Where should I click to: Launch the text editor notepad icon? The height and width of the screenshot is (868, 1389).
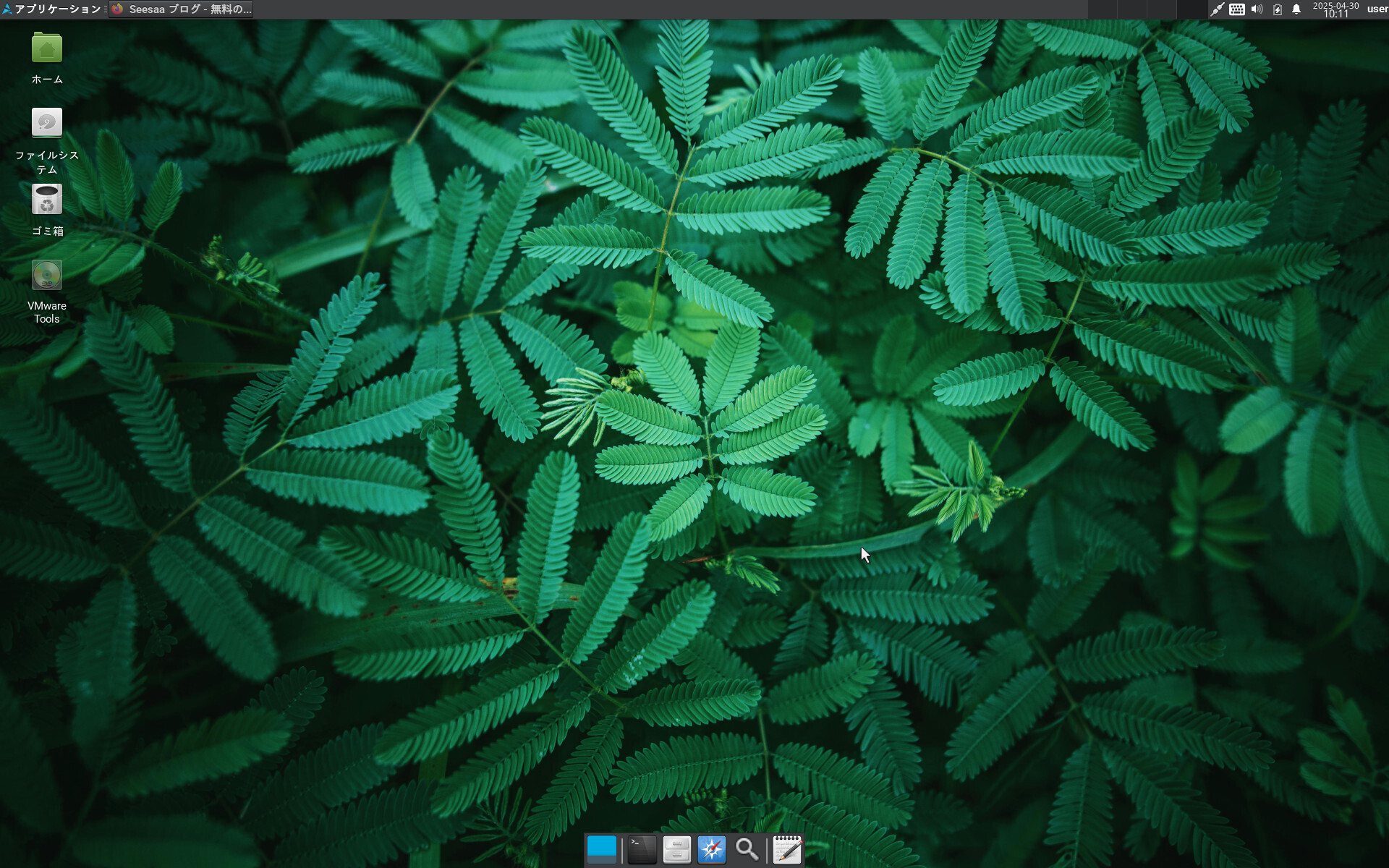pos(787,849)
